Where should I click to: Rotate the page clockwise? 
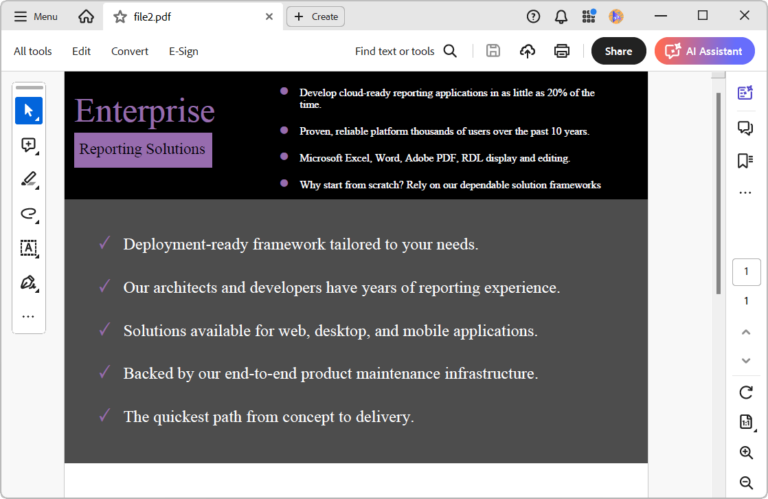coord(745,392)
